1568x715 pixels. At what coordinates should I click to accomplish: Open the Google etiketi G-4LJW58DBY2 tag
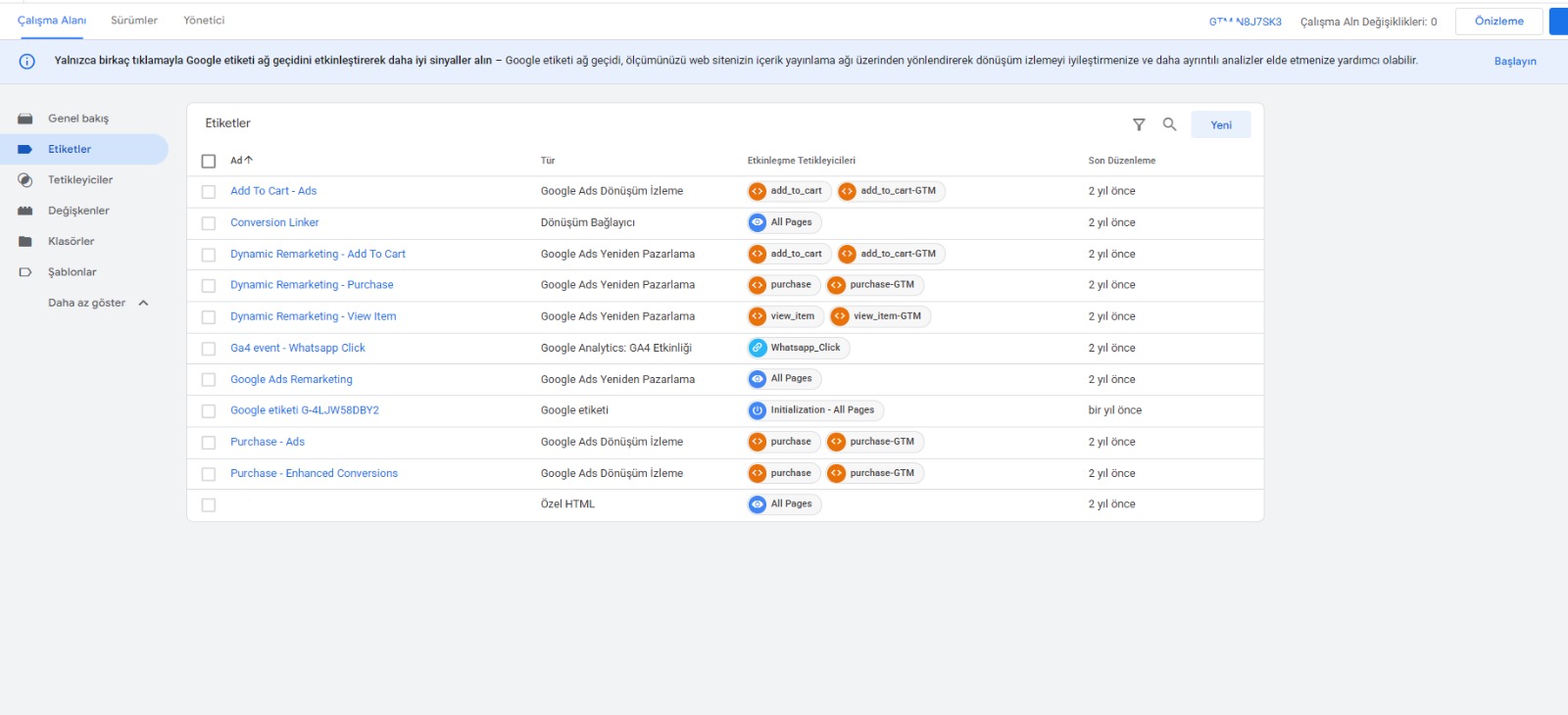click(305, 410)
